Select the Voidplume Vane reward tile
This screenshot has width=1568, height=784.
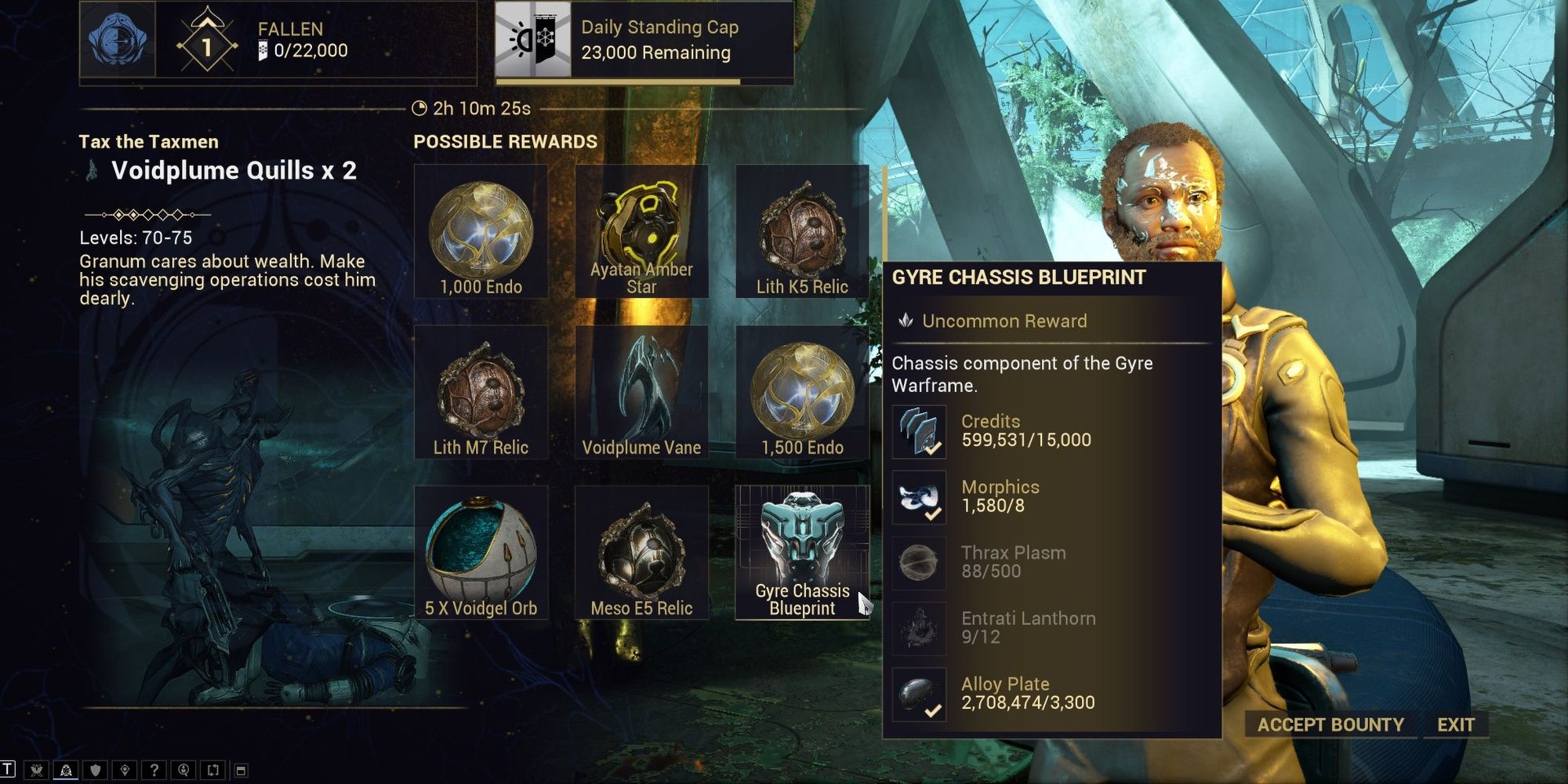[x=641, y=392]
